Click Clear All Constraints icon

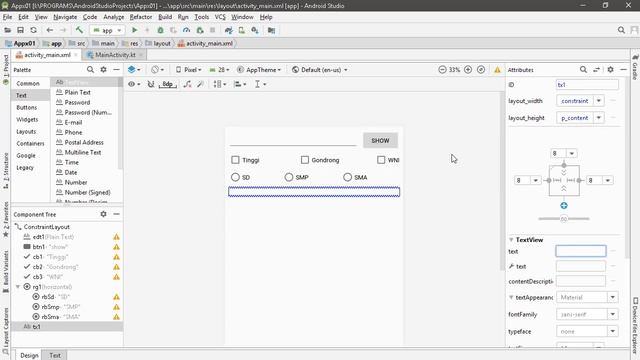point(187,84)
